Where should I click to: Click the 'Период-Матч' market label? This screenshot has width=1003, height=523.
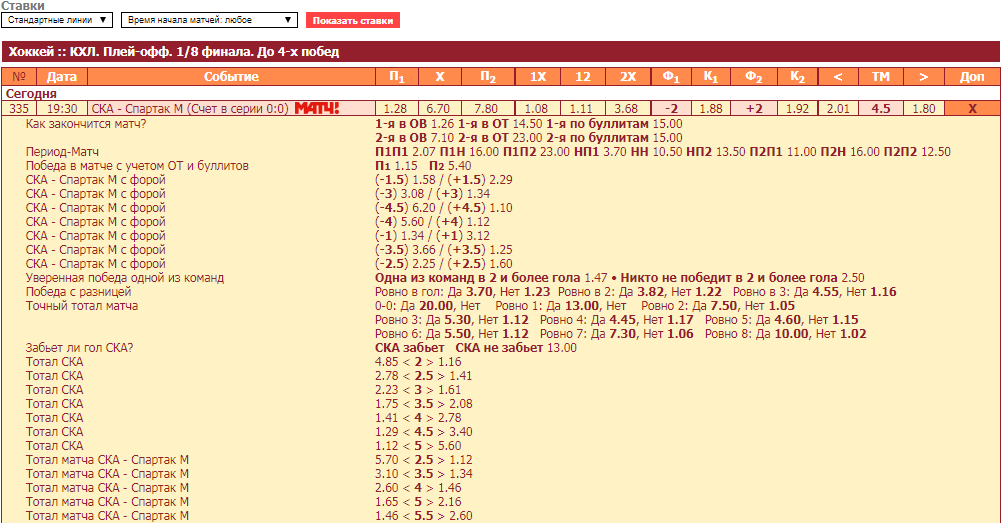pos(62,152)
